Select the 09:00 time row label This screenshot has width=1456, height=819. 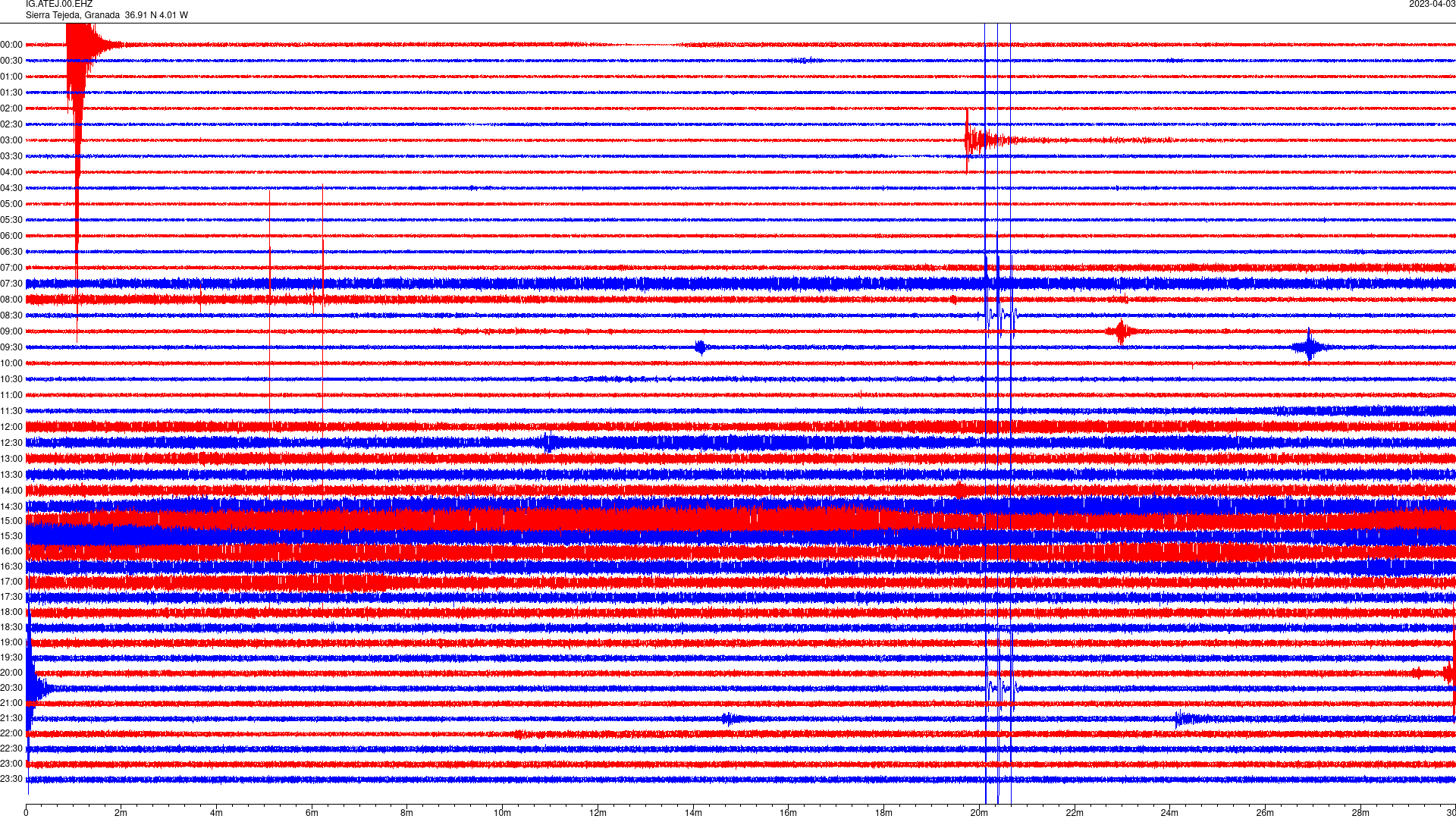(11, 331)
